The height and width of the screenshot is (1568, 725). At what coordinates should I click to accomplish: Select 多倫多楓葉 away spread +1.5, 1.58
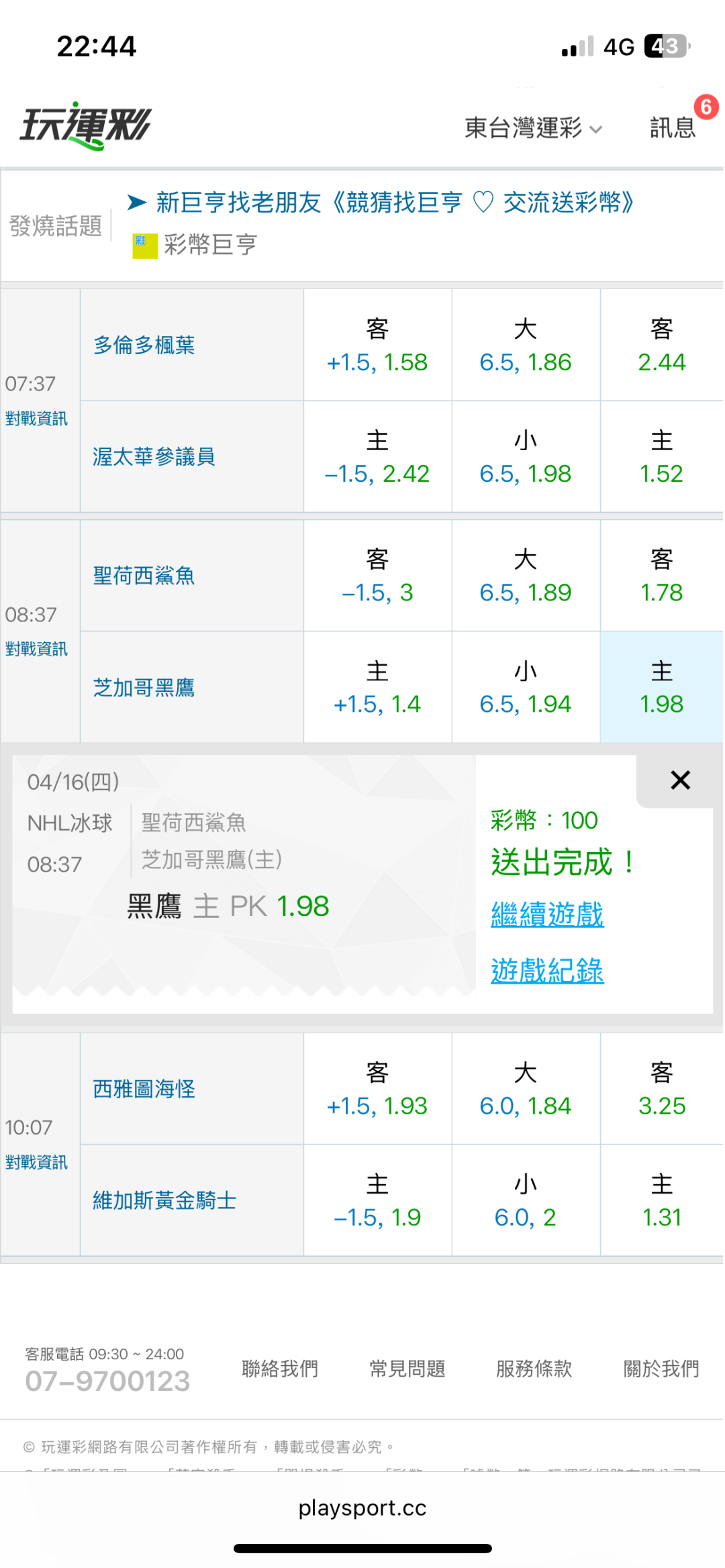pyautogui.click(x=377, y=346)
